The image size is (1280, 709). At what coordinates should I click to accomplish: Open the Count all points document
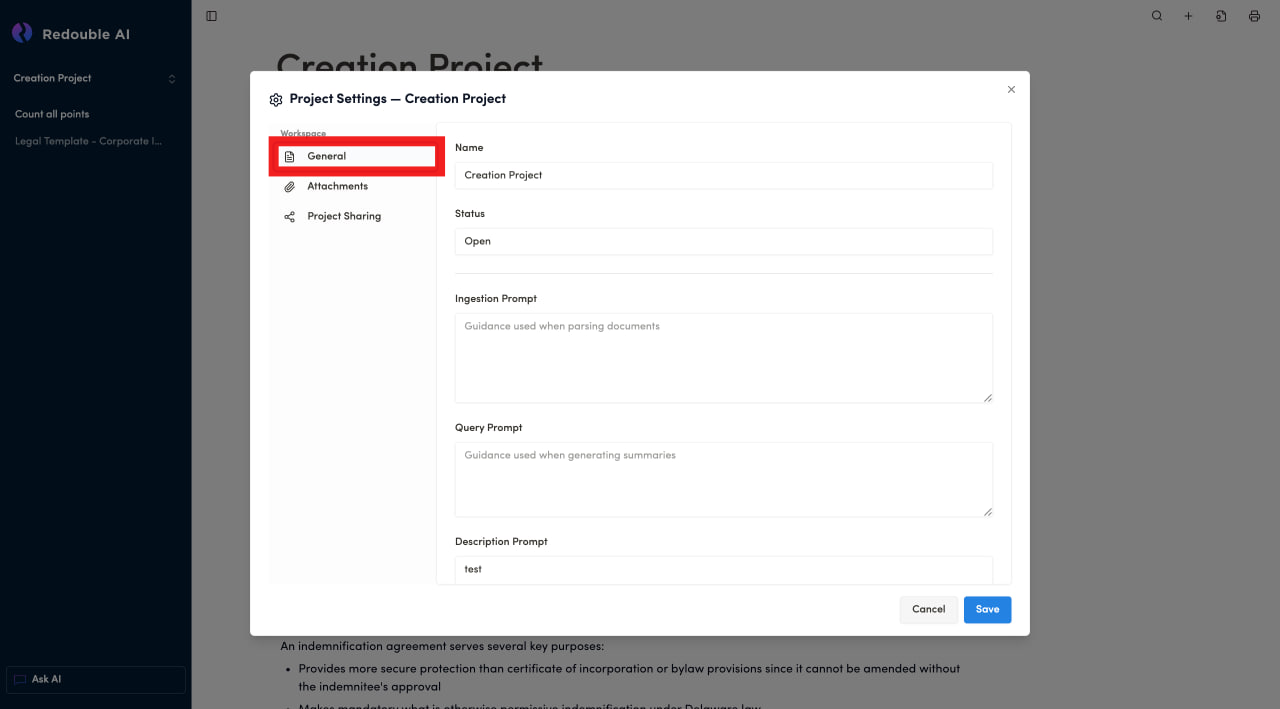click(52, 114)
